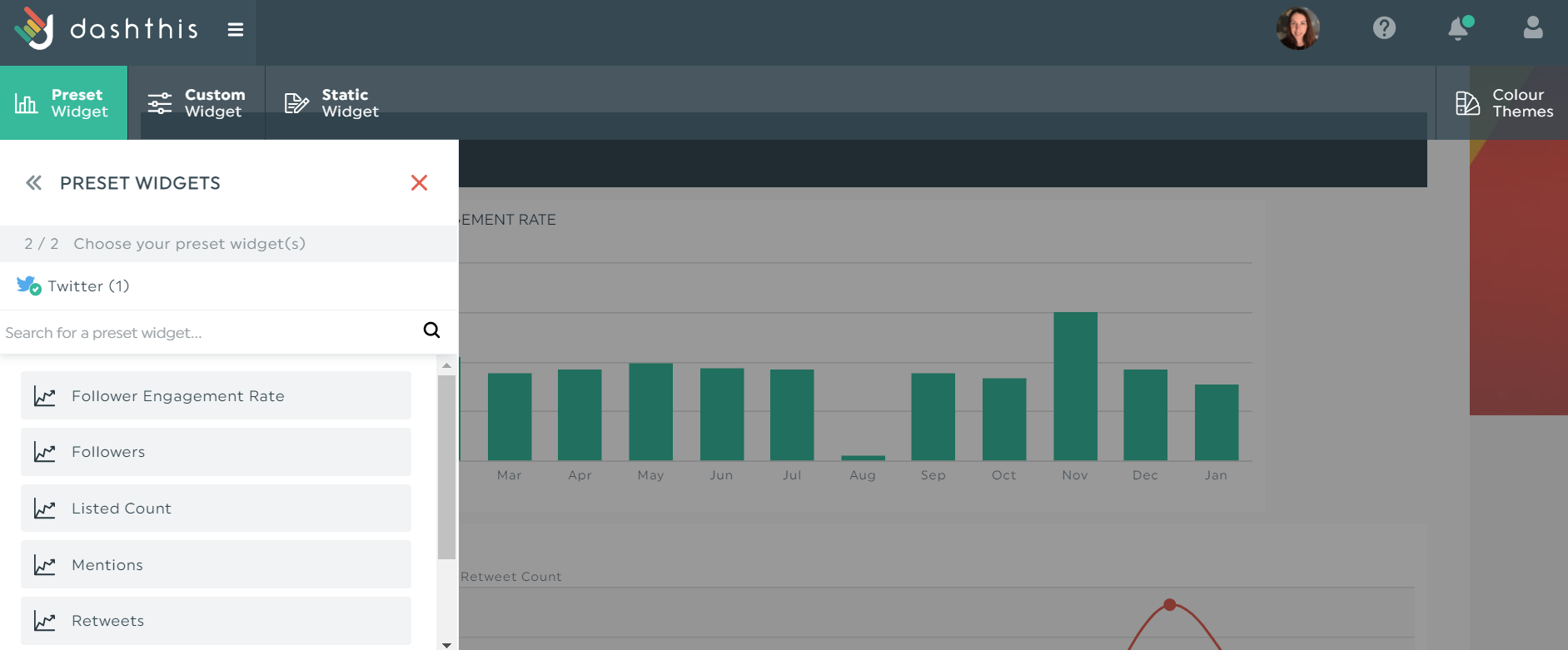
Task: Add the Followers widget
Action: (216, 452)
